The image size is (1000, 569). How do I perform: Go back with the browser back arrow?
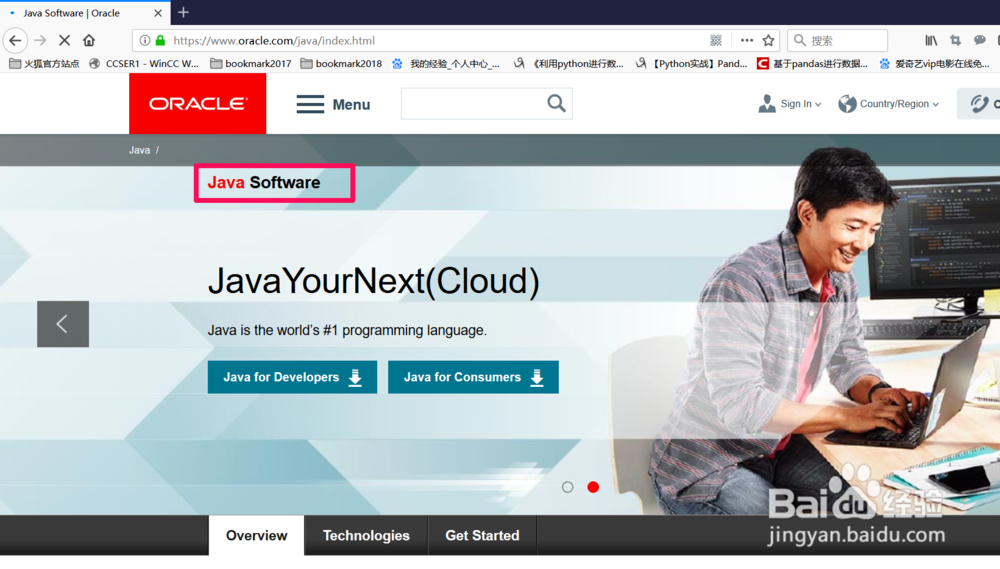tap(15, 41)
